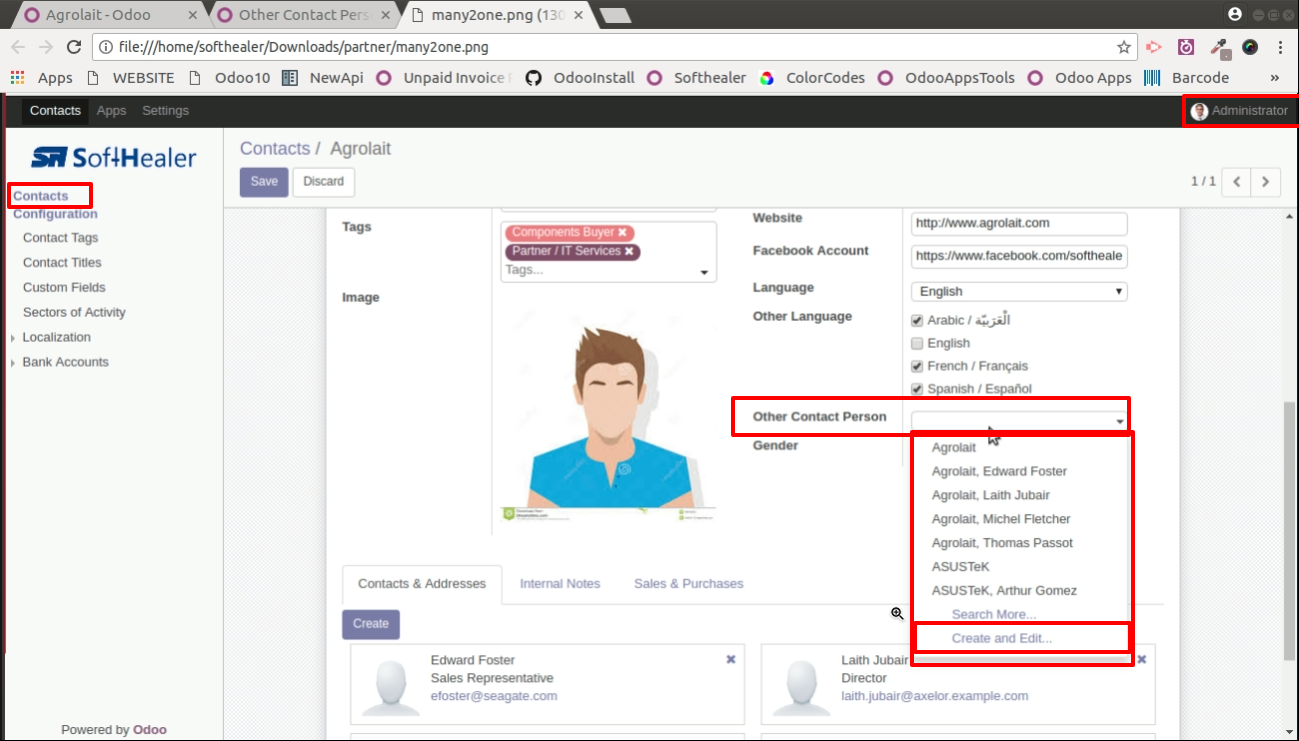1299x741 pixels.
Task: View site information icon in the address bar
Action: pos(105,47)
